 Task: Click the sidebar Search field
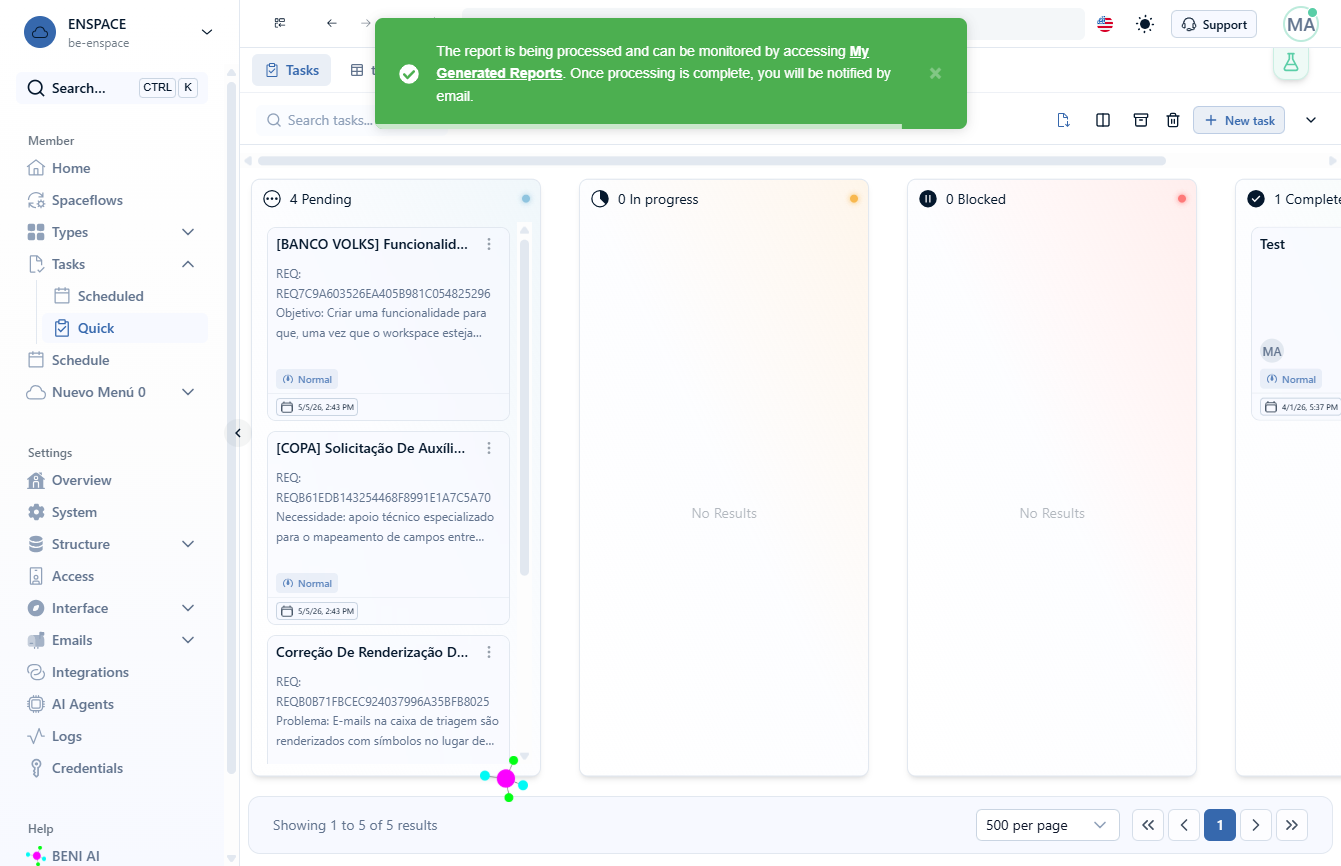coord(112,88)
